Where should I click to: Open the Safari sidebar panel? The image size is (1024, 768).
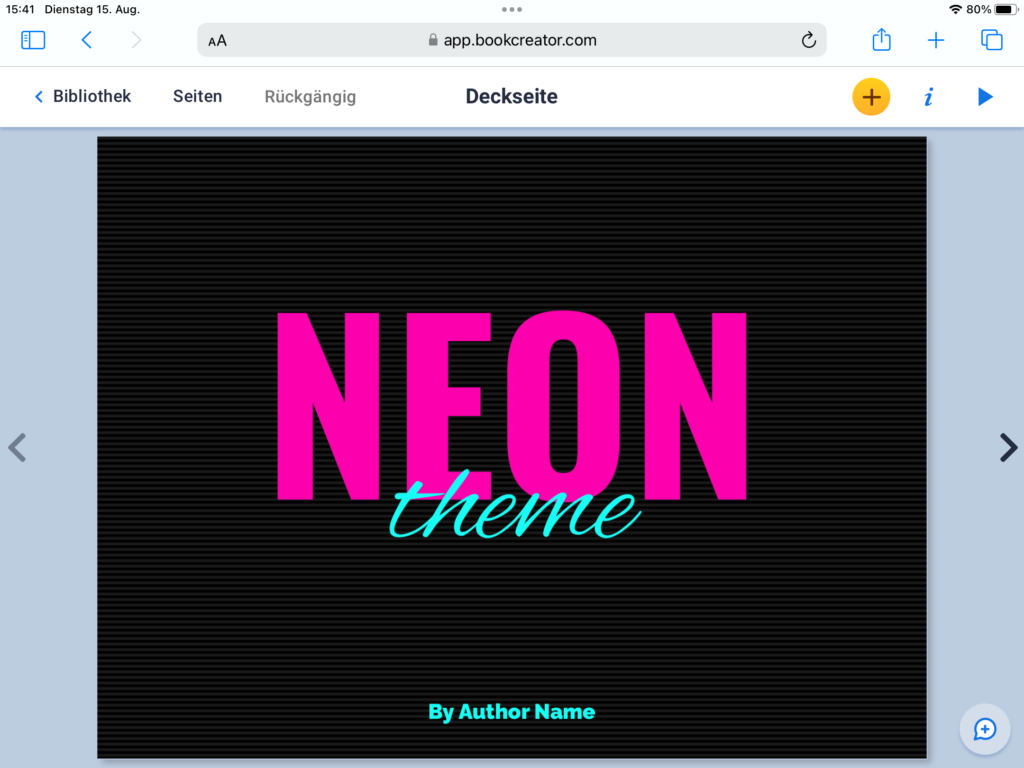(33, 40)
